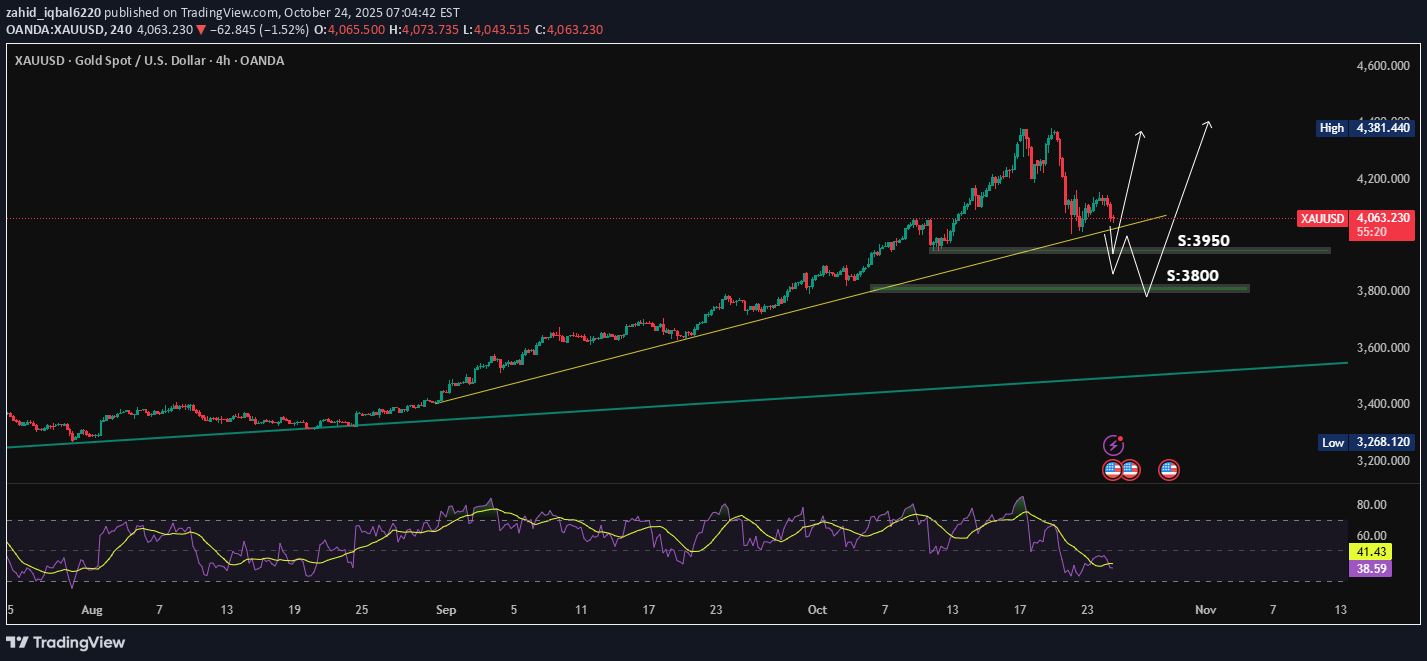Screen dimensions: 1427x661
Task: Click the Sep label on the time axis
Action: [446, 609]
